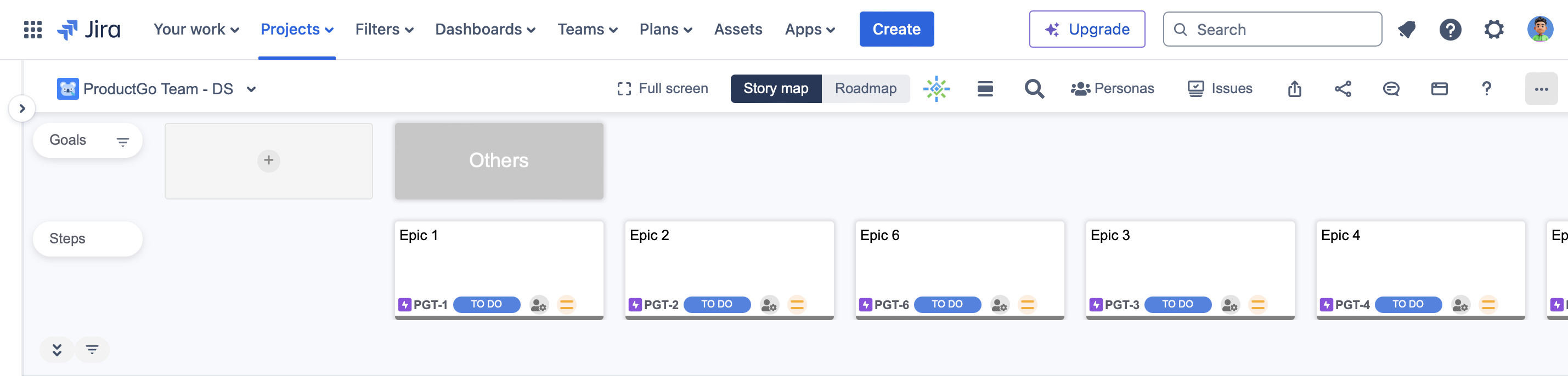Collapse all rows with double chevron button
This screenshot has height=376, width=1568.
(57, 350)
